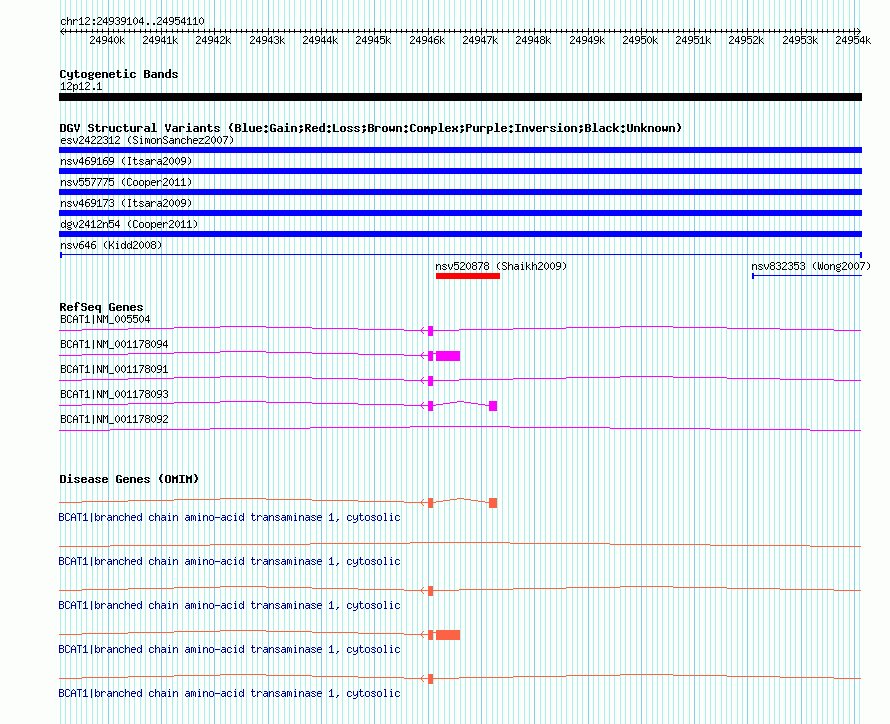Viewport: 890px width, 724px height.
Task: Click the 24940k ruler tick label
Action: coord(107,40)
